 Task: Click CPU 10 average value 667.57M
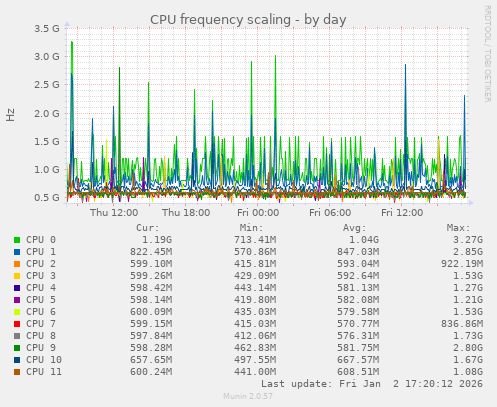[x=358, y=360]
